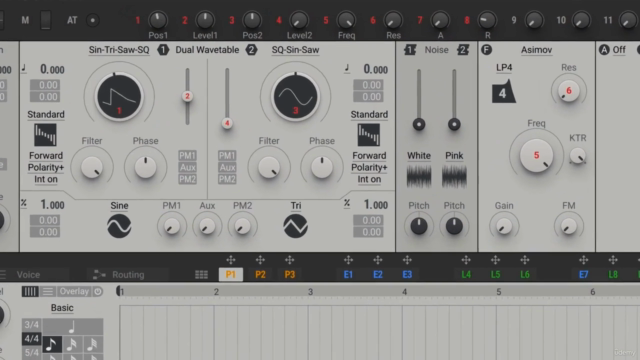Viewport: 640px width, 360px height.
Task: Toggle left PM2 modulation button
Action: (187, 179)
